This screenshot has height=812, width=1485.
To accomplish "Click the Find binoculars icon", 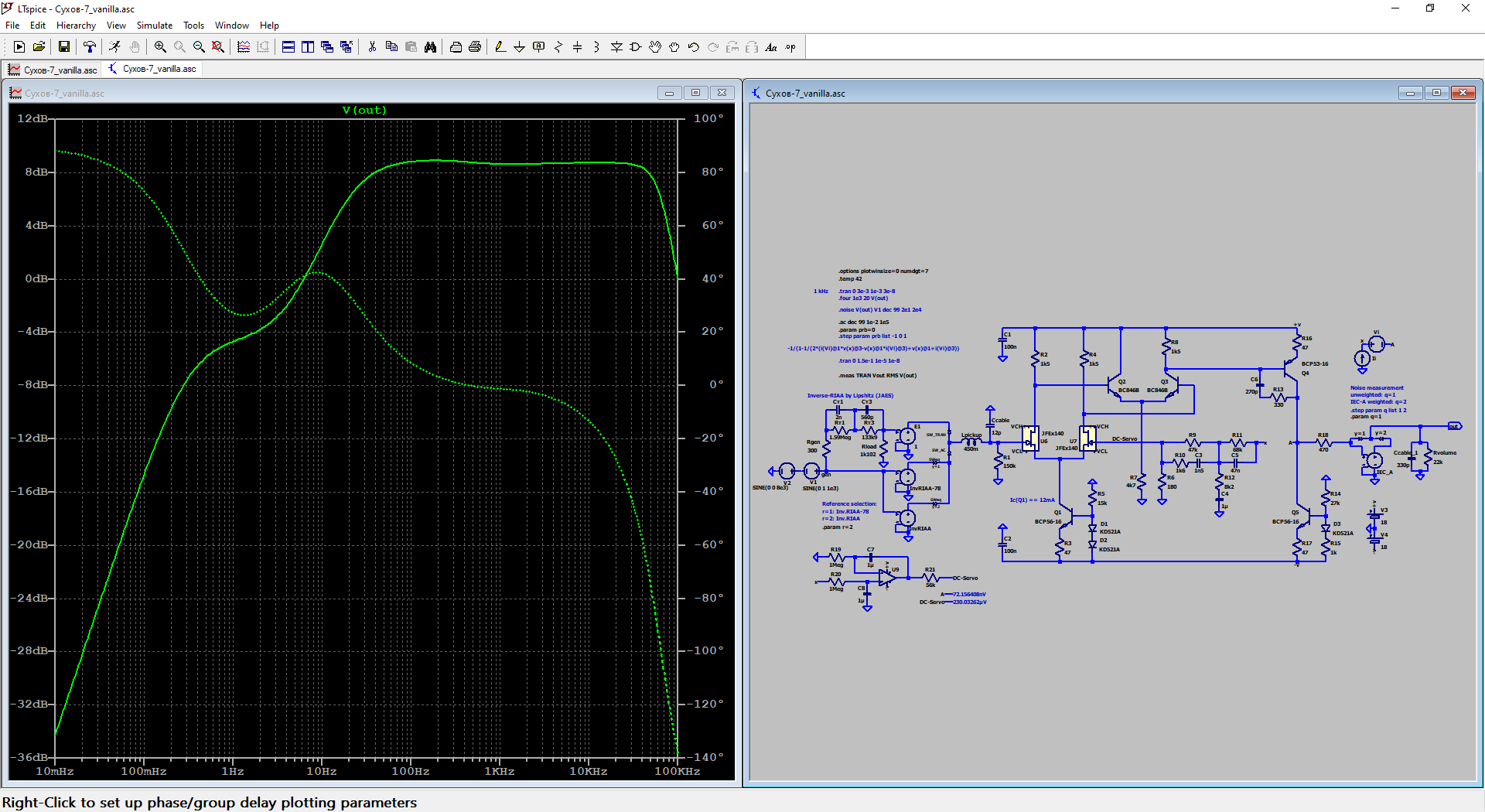I will 430,47.
